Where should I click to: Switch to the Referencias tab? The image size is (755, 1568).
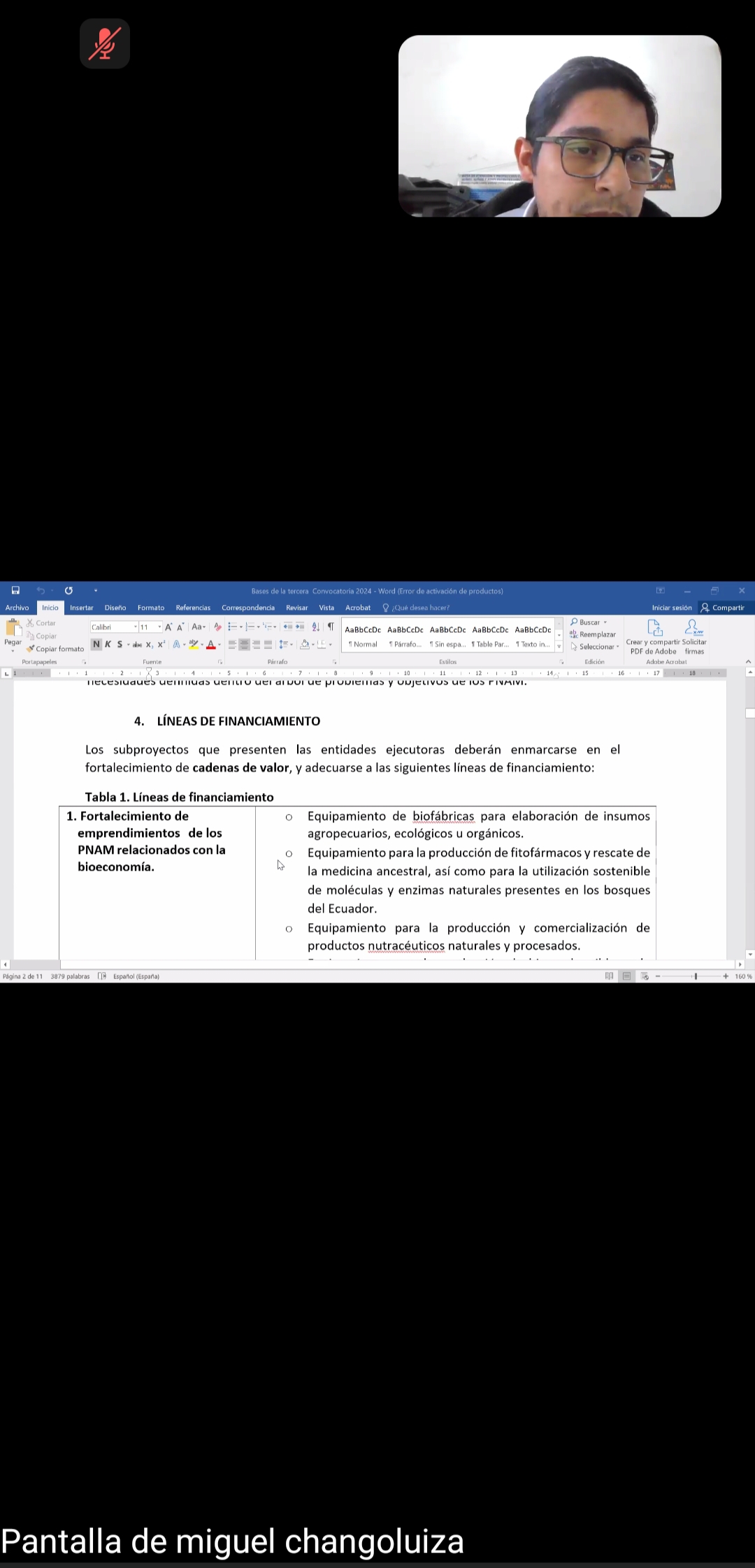pos(193,608)
